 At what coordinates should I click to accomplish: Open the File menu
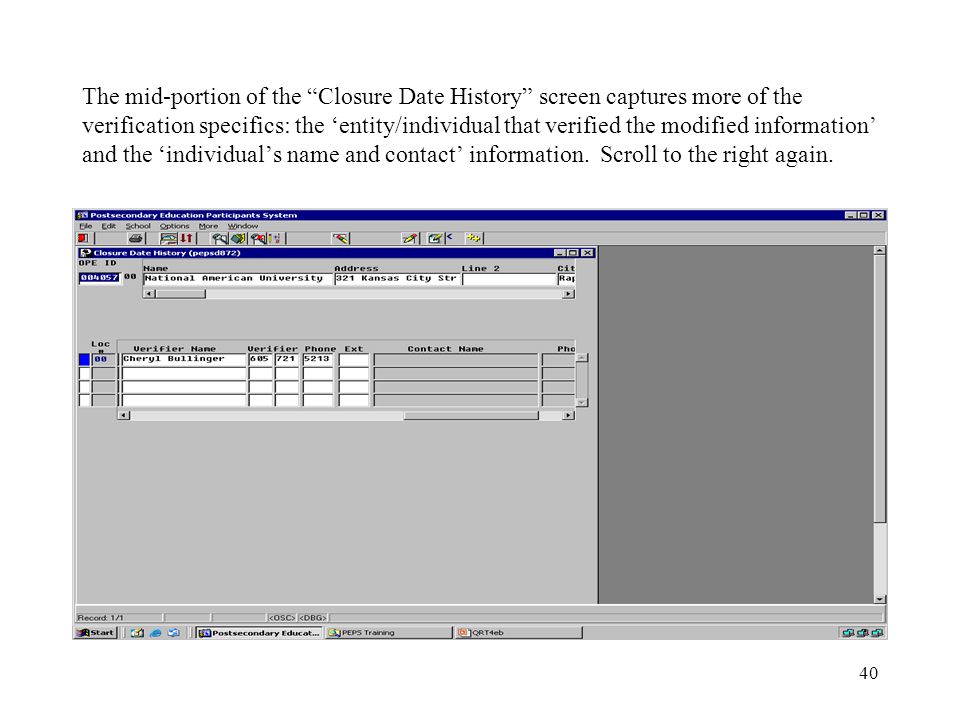[x=86, y=226]
